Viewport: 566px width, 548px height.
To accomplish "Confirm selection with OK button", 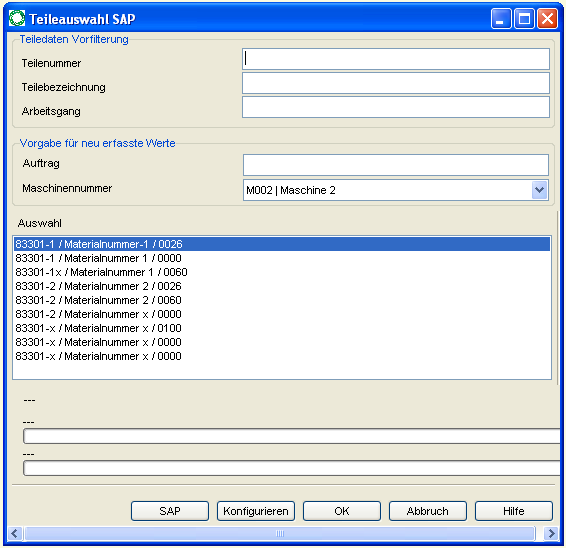I will coord(341,511).
